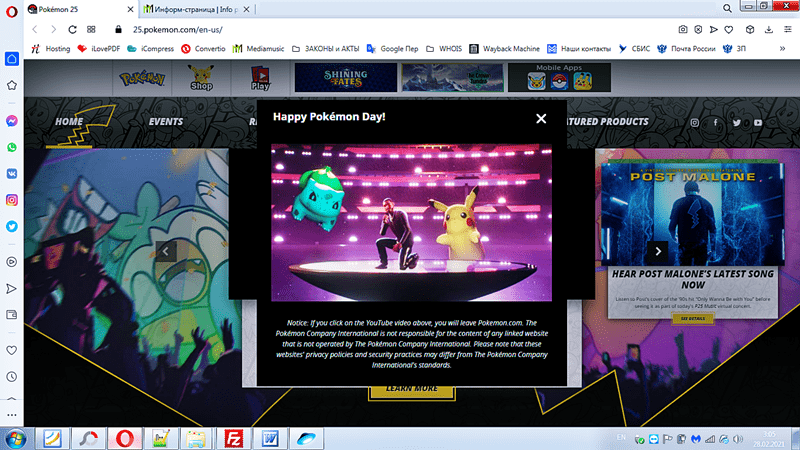
Task: Open sidebar heart pinboards icon
Action: 12,351
